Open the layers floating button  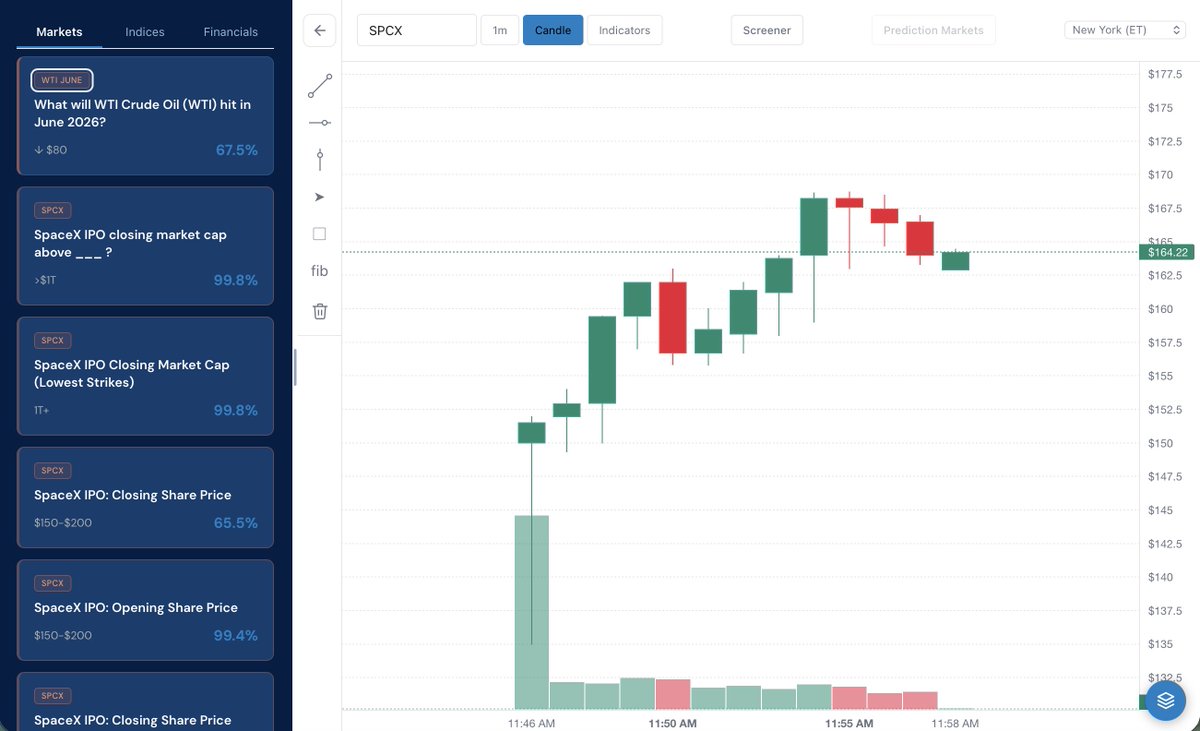[x=1165, y=701]
